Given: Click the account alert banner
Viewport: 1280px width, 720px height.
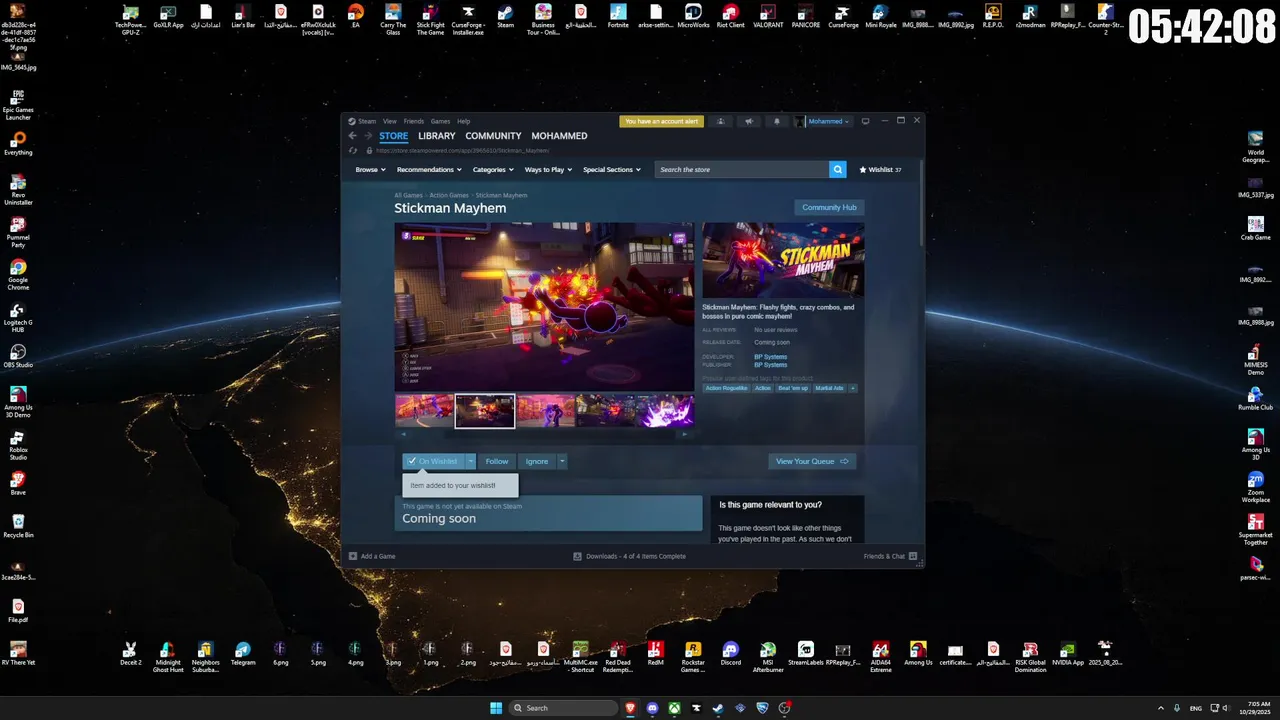Looking at the screenshot, I should [661, 121].
